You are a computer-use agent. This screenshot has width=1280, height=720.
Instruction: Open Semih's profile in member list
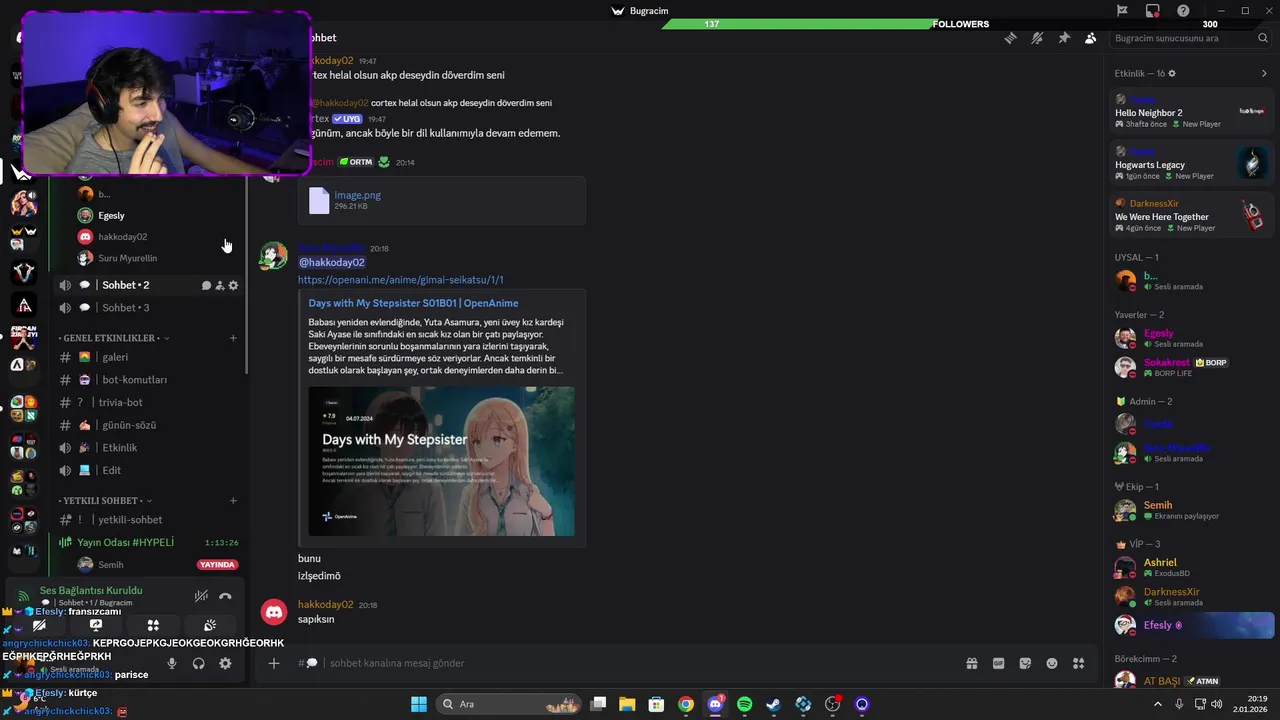tap(1192, 510)
